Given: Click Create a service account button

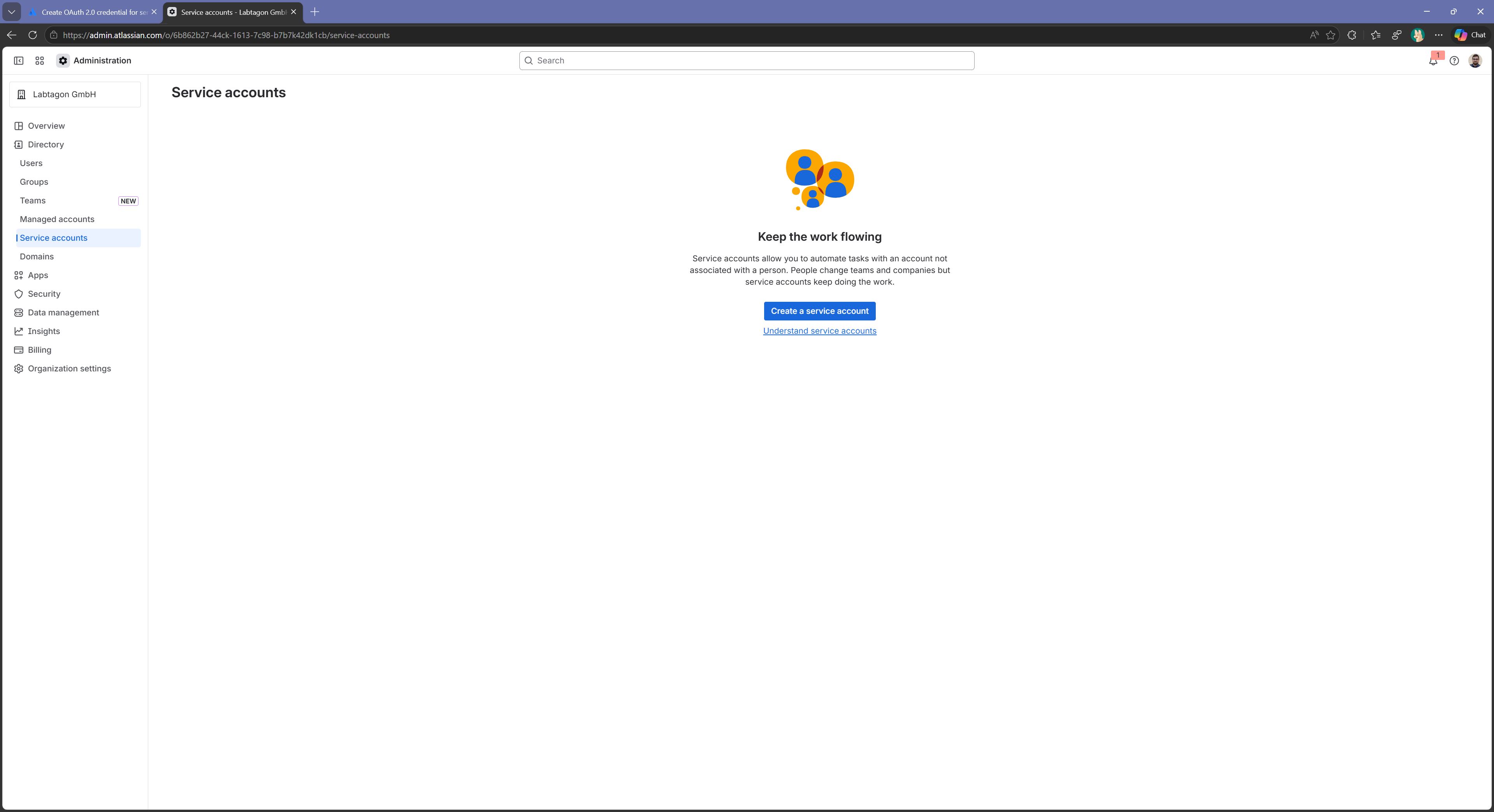Looking at the screenshot, I should point(819,311).
